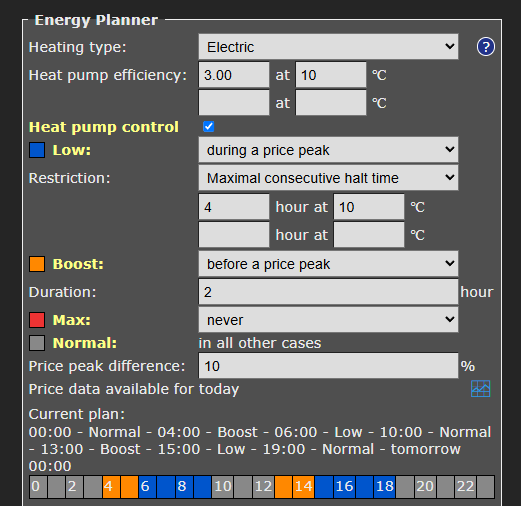Focus the halt time temperature field 10

pos(369,207)
